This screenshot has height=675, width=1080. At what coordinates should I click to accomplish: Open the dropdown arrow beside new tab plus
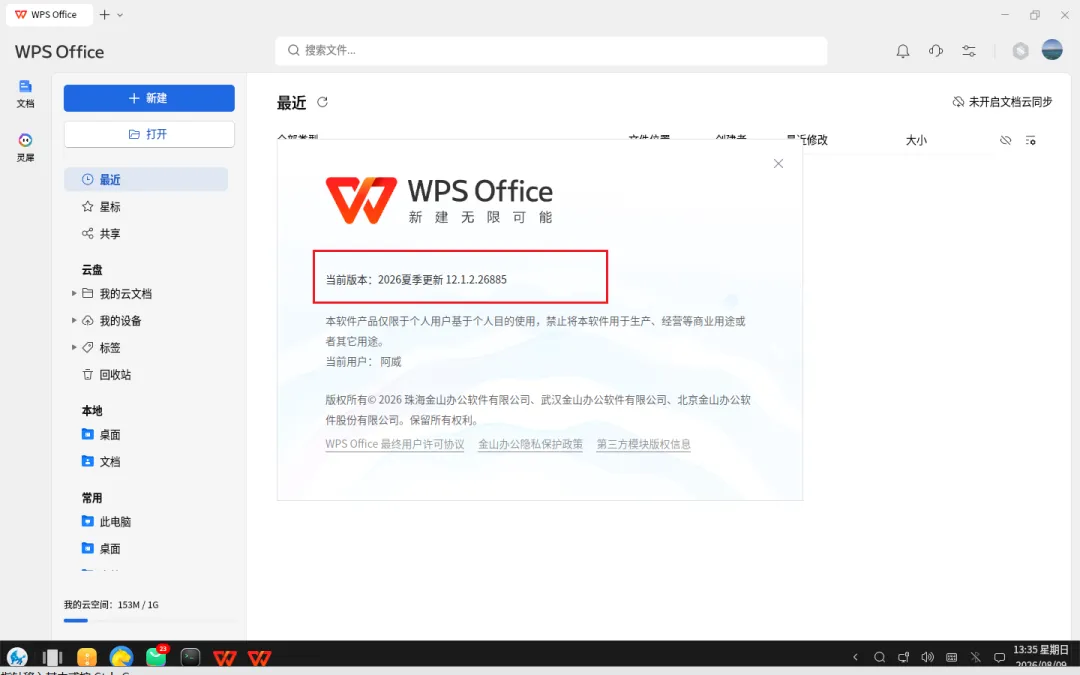tap(120, 14)
